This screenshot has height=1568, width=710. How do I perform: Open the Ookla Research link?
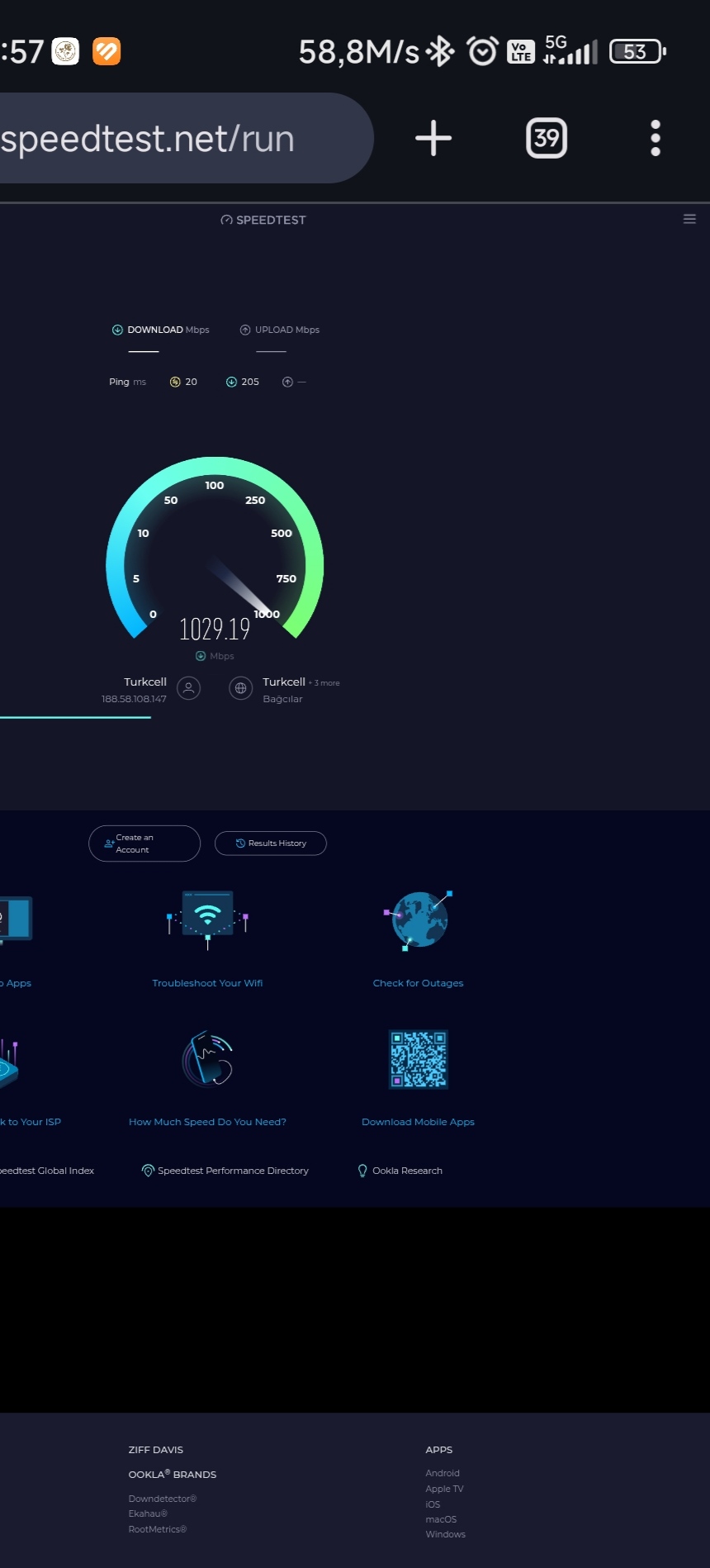tap(400, 1171)
